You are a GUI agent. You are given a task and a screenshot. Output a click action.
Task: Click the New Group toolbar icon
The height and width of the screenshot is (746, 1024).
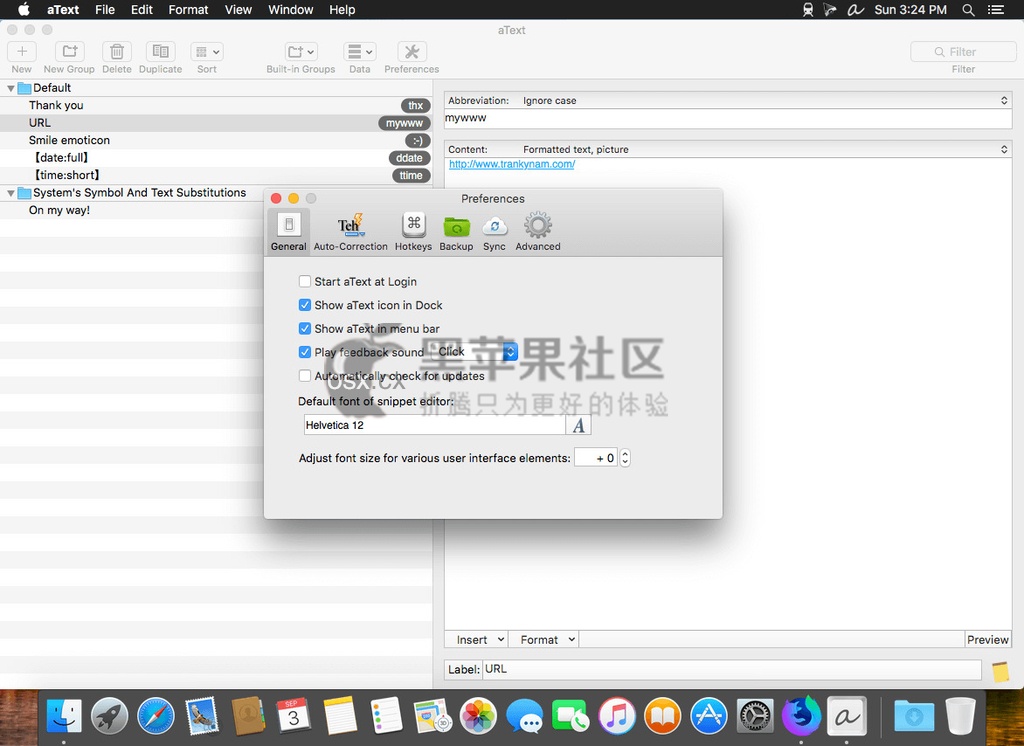click(x=69, y=52)
